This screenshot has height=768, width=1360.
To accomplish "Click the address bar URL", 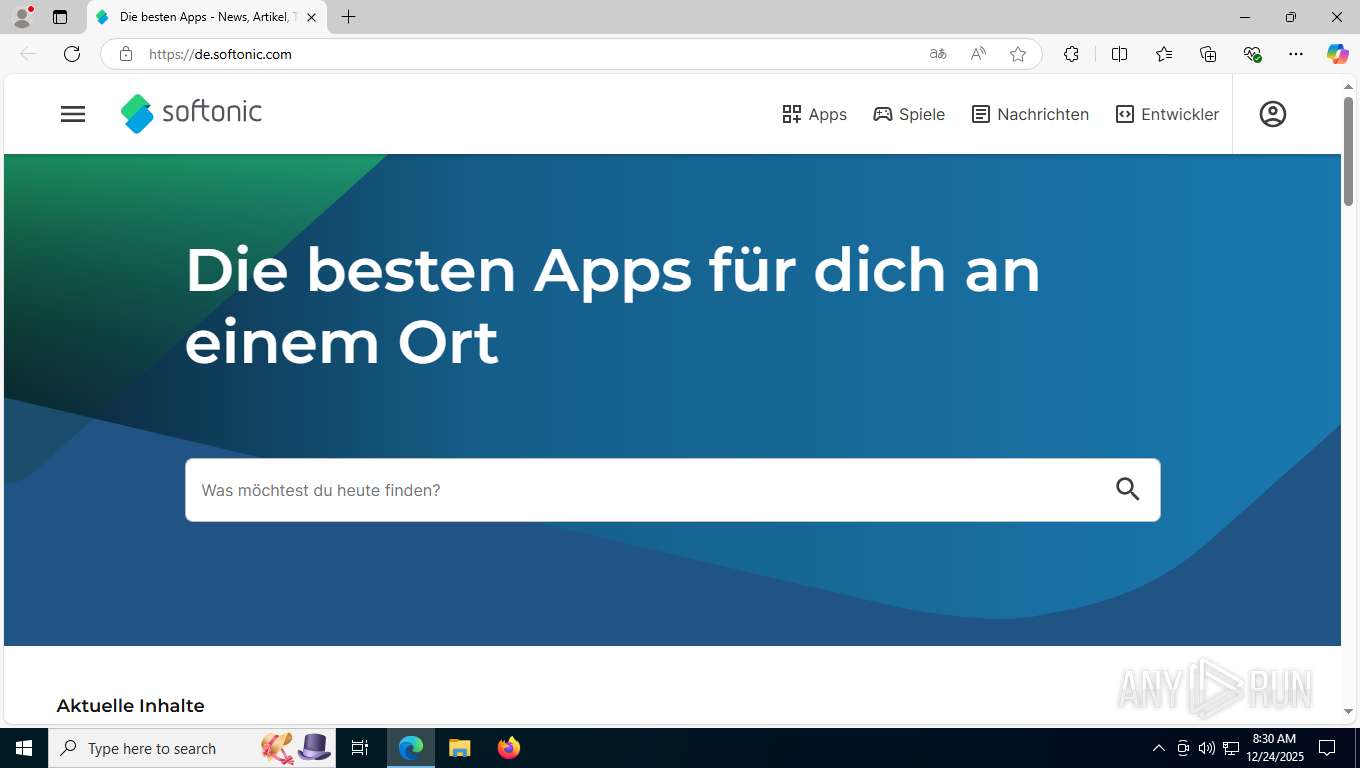I will click(x=220, y=54).
